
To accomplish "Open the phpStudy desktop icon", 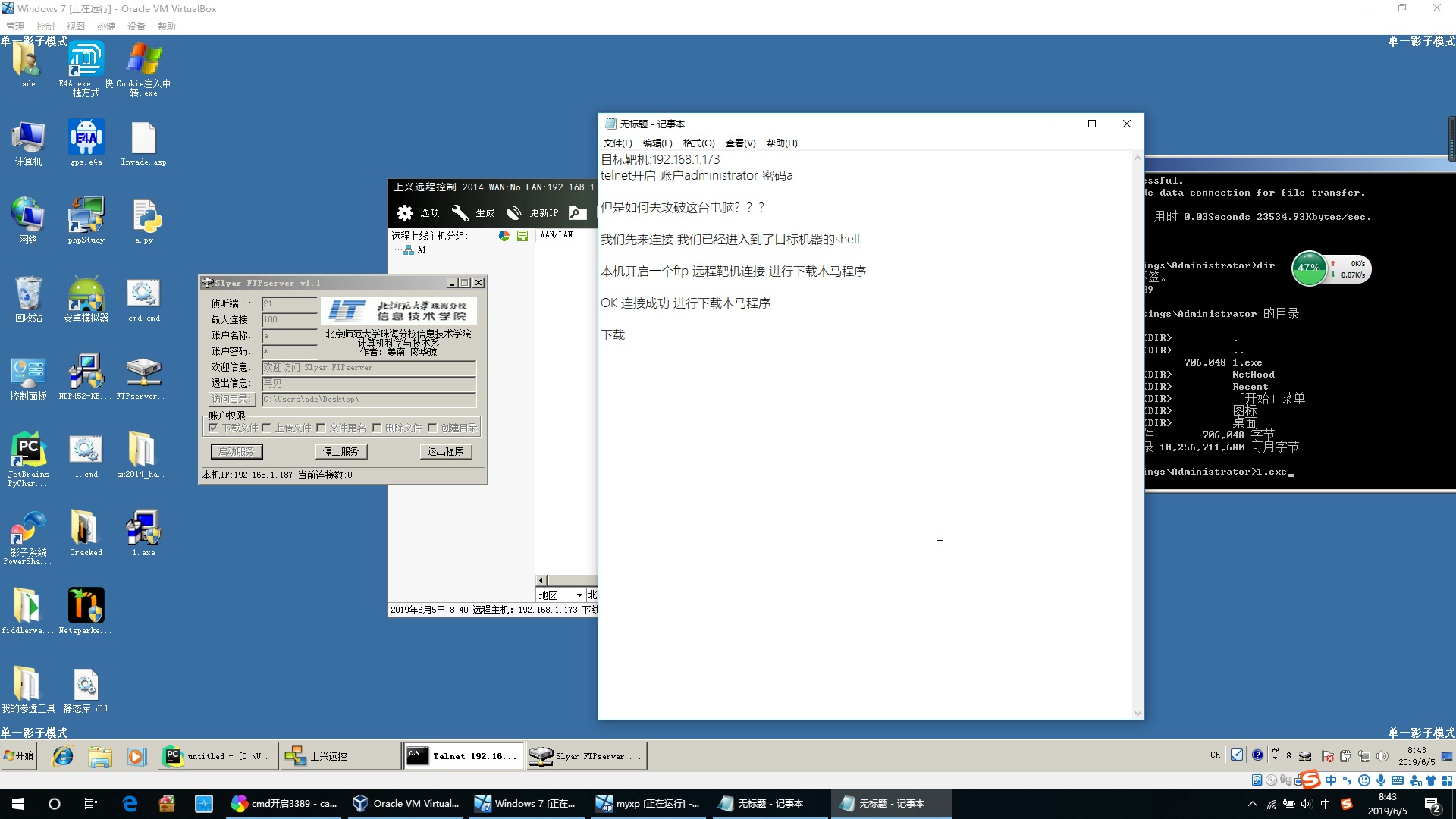I will (86, 221).
